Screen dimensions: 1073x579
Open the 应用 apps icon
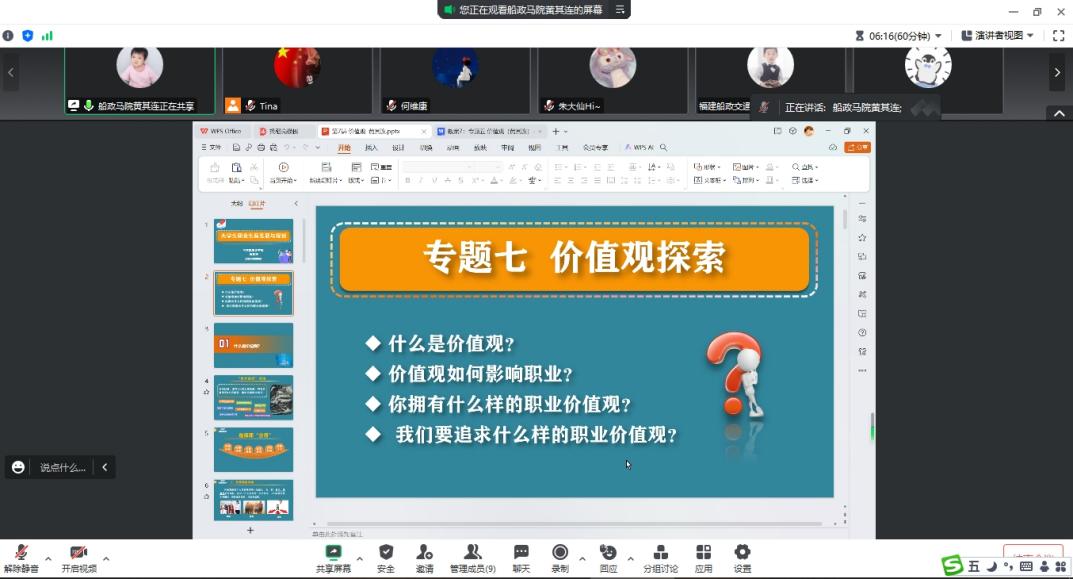pos(703,557)
